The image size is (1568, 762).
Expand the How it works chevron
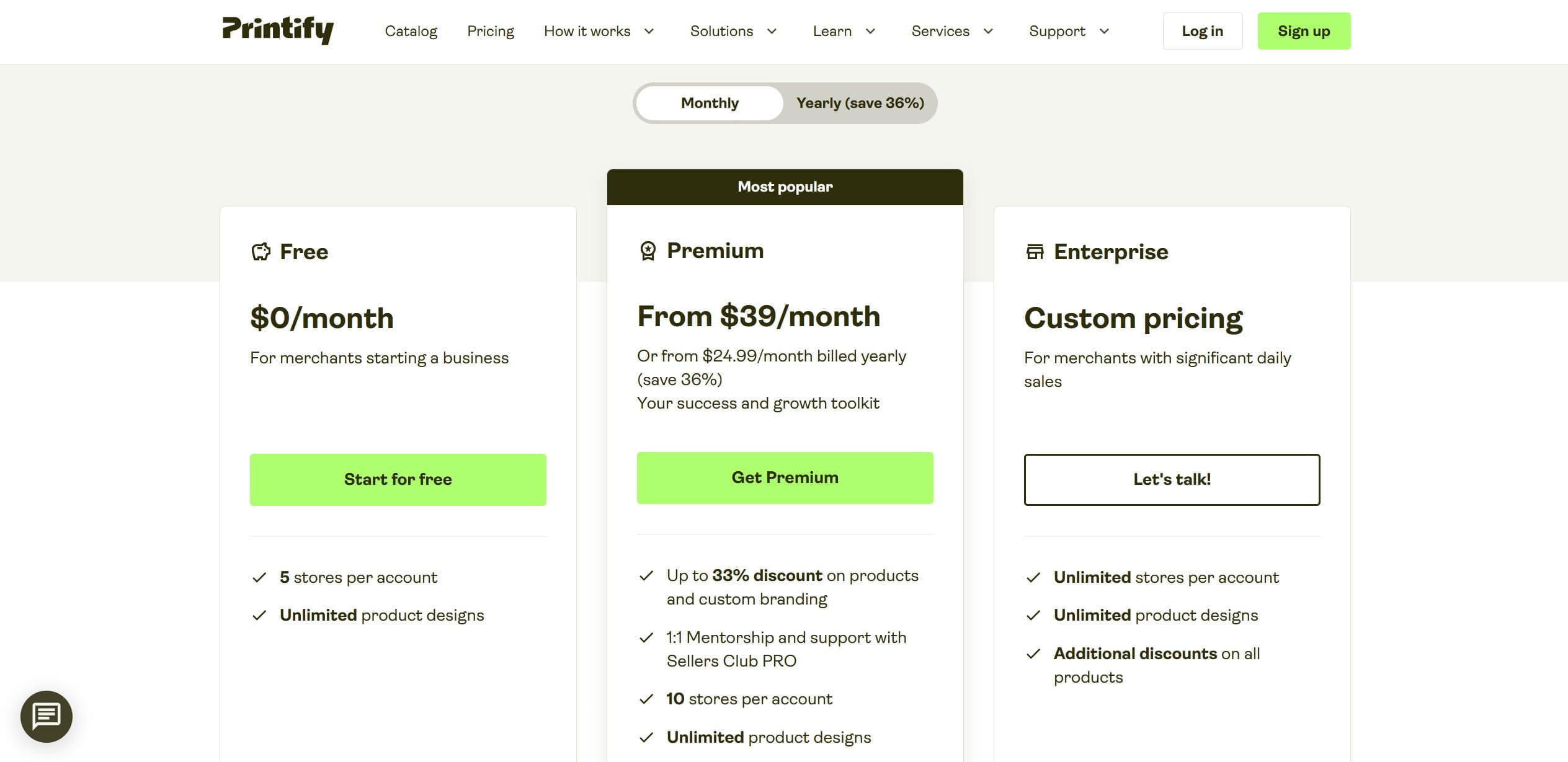click(x=649, y=31)
